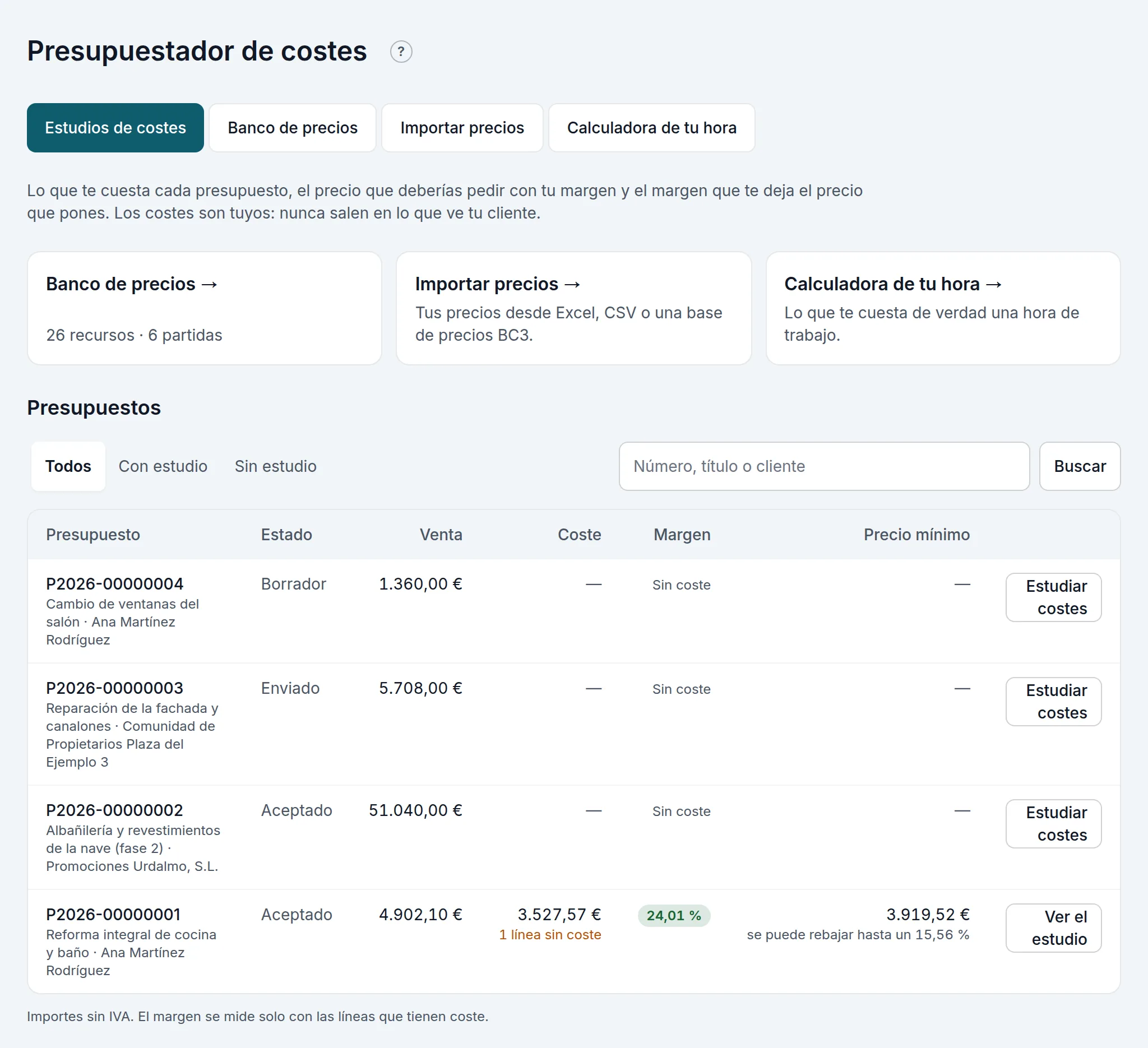Viewport: 1148px width, 1048px height.
Task: Click the 26 recursos · 6 partidas text
Action: pos(134,335)
